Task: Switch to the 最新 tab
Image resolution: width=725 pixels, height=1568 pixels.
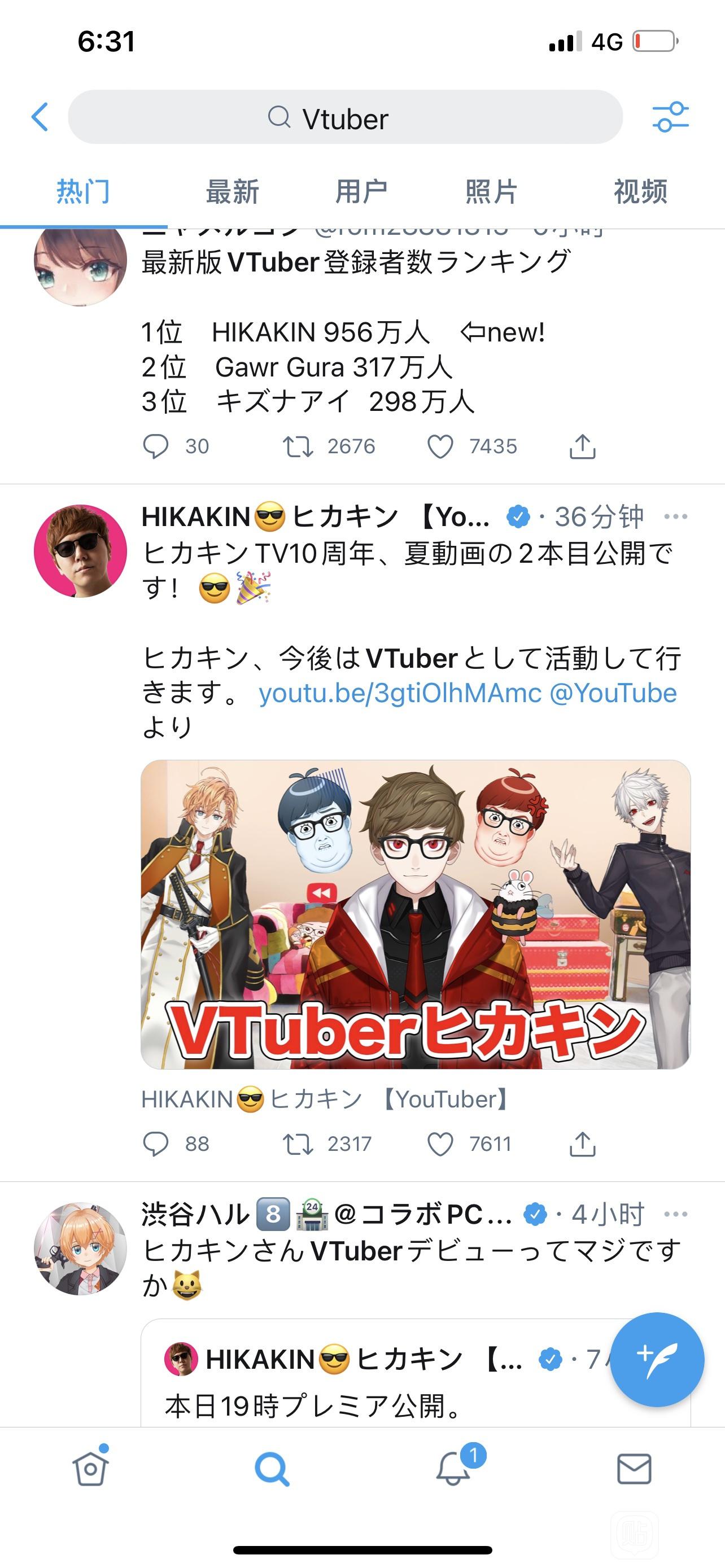Action: 233,192
